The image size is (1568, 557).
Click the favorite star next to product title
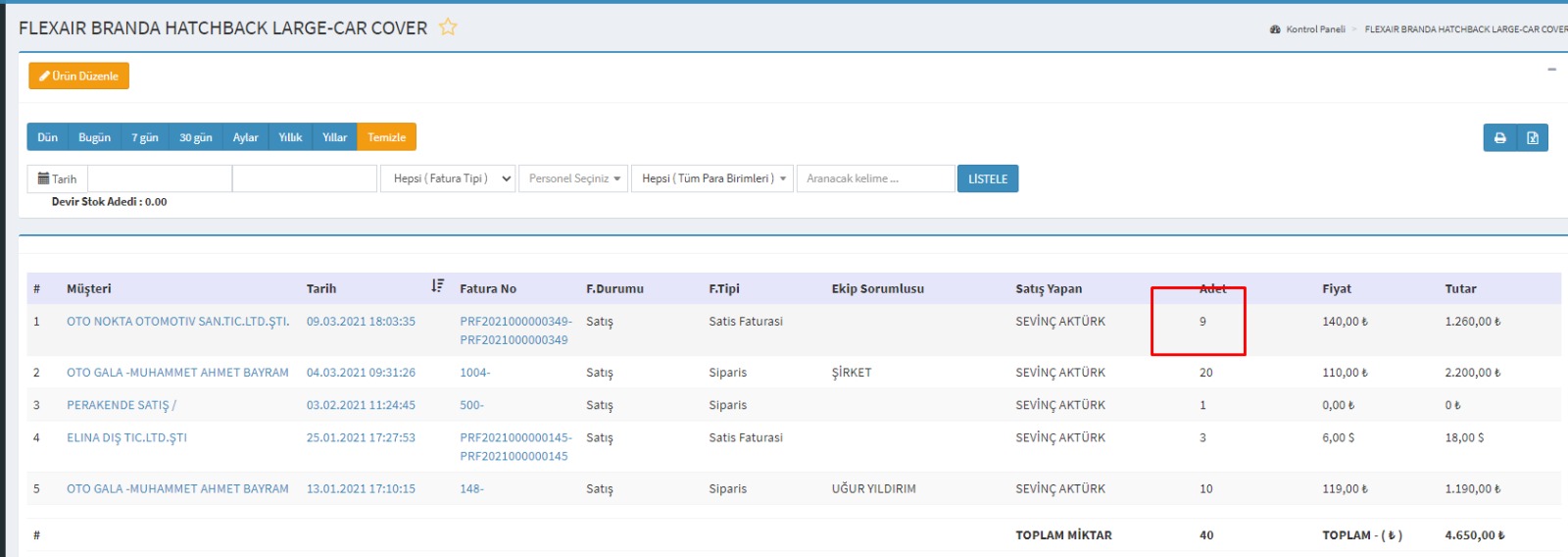click(x=448, y=27)
